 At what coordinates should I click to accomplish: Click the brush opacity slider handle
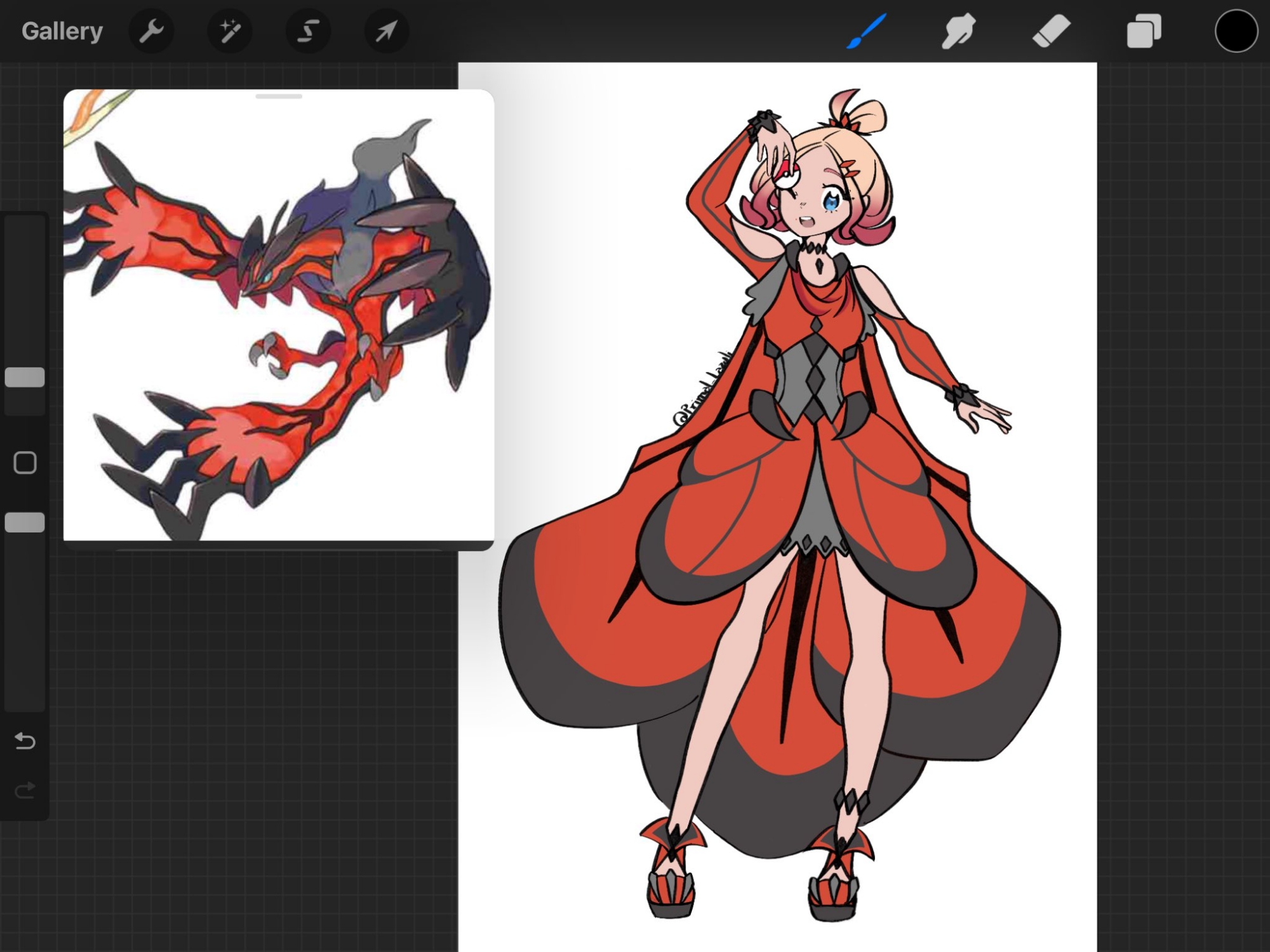(25, 522)
